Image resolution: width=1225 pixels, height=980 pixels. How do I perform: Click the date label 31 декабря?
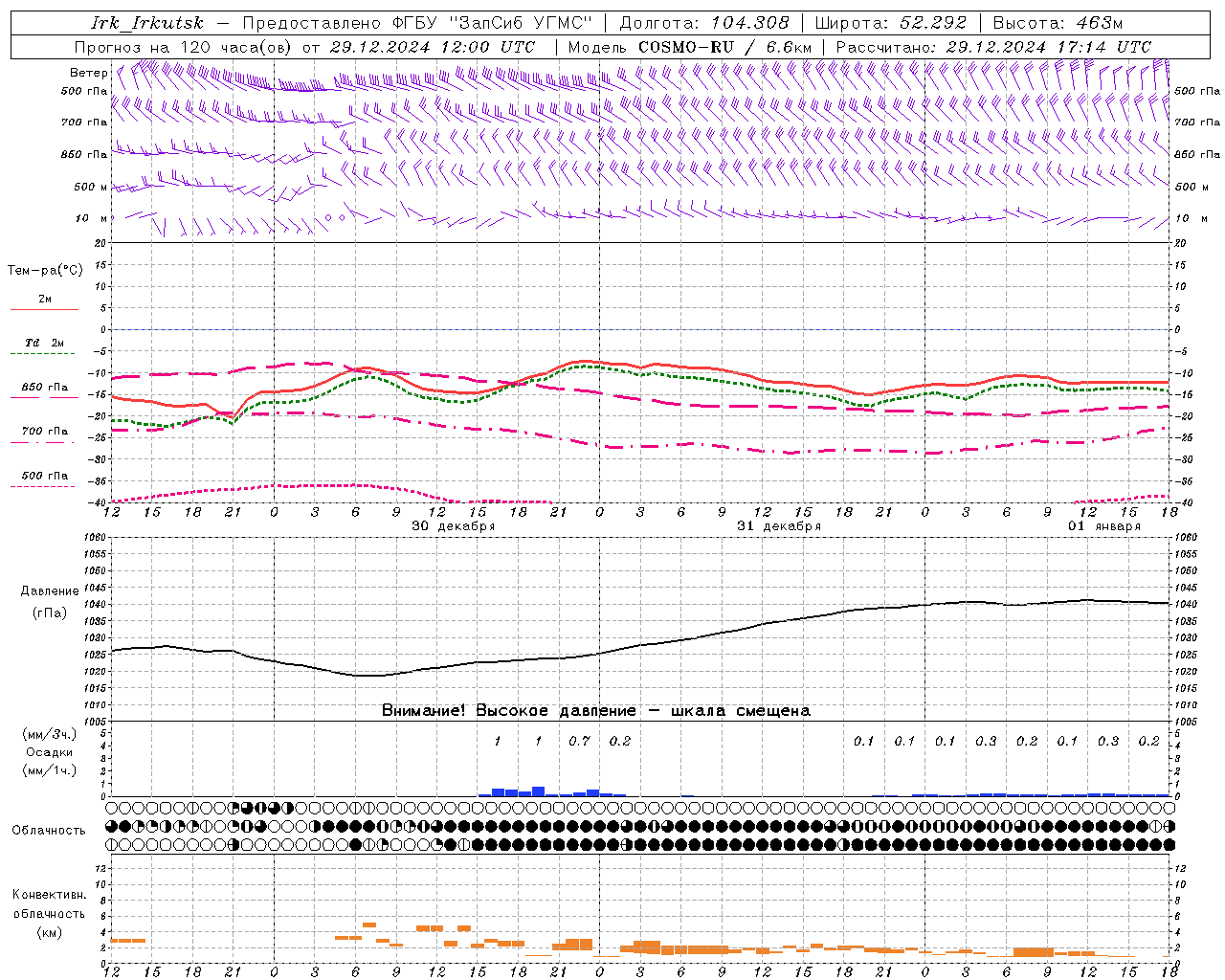779,526
